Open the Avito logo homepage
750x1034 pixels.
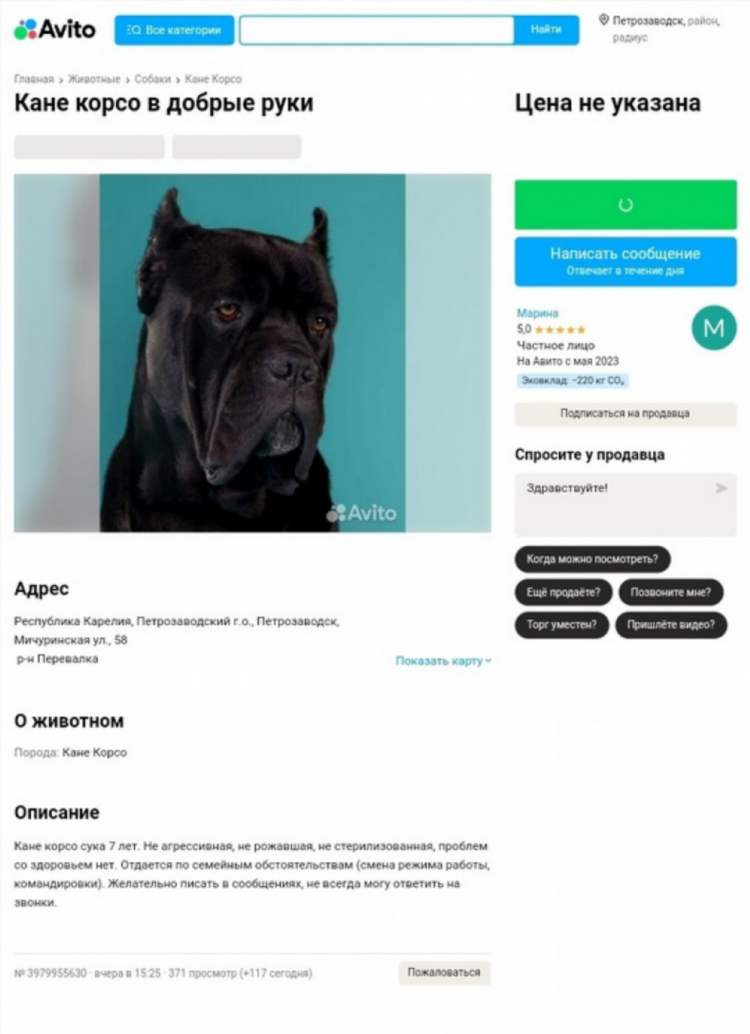click(55, 30)
